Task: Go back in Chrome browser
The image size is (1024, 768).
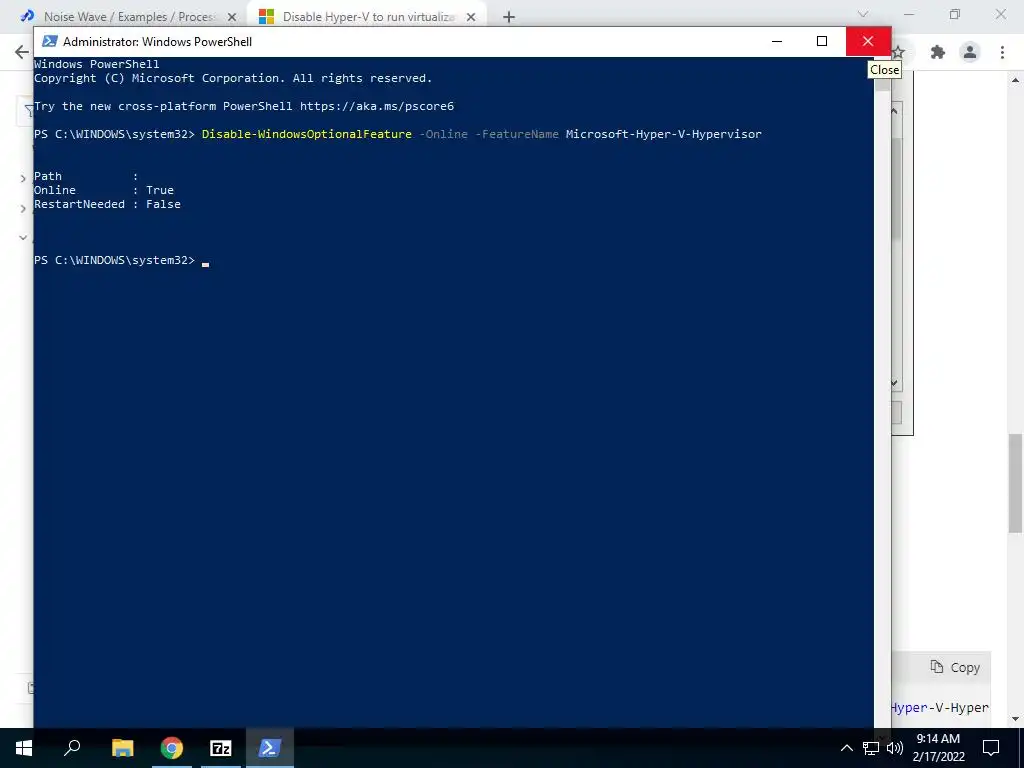Action: point(22,52)
